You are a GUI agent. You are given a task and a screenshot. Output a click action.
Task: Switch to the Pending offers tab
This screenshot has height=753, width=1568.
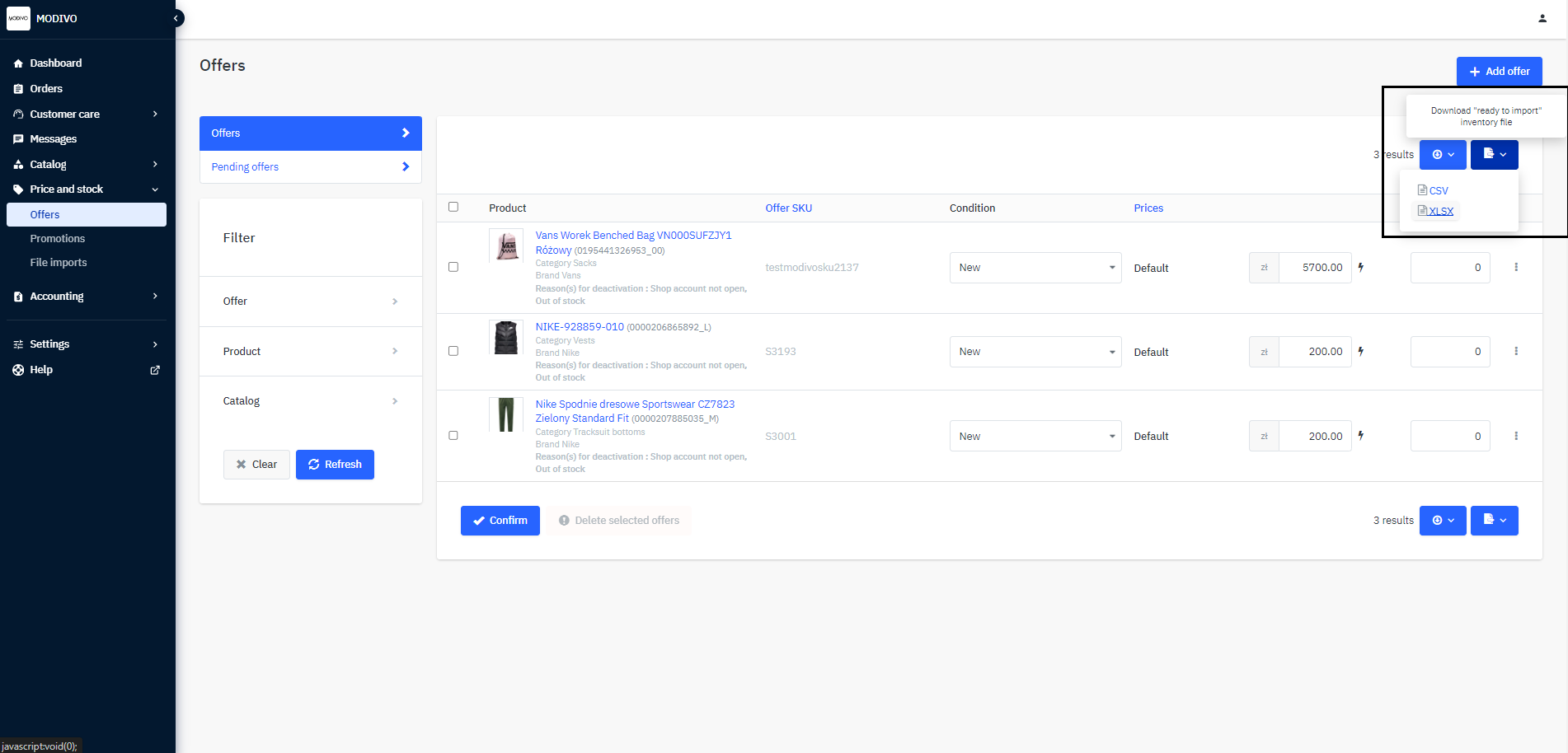tap(310, 166)
